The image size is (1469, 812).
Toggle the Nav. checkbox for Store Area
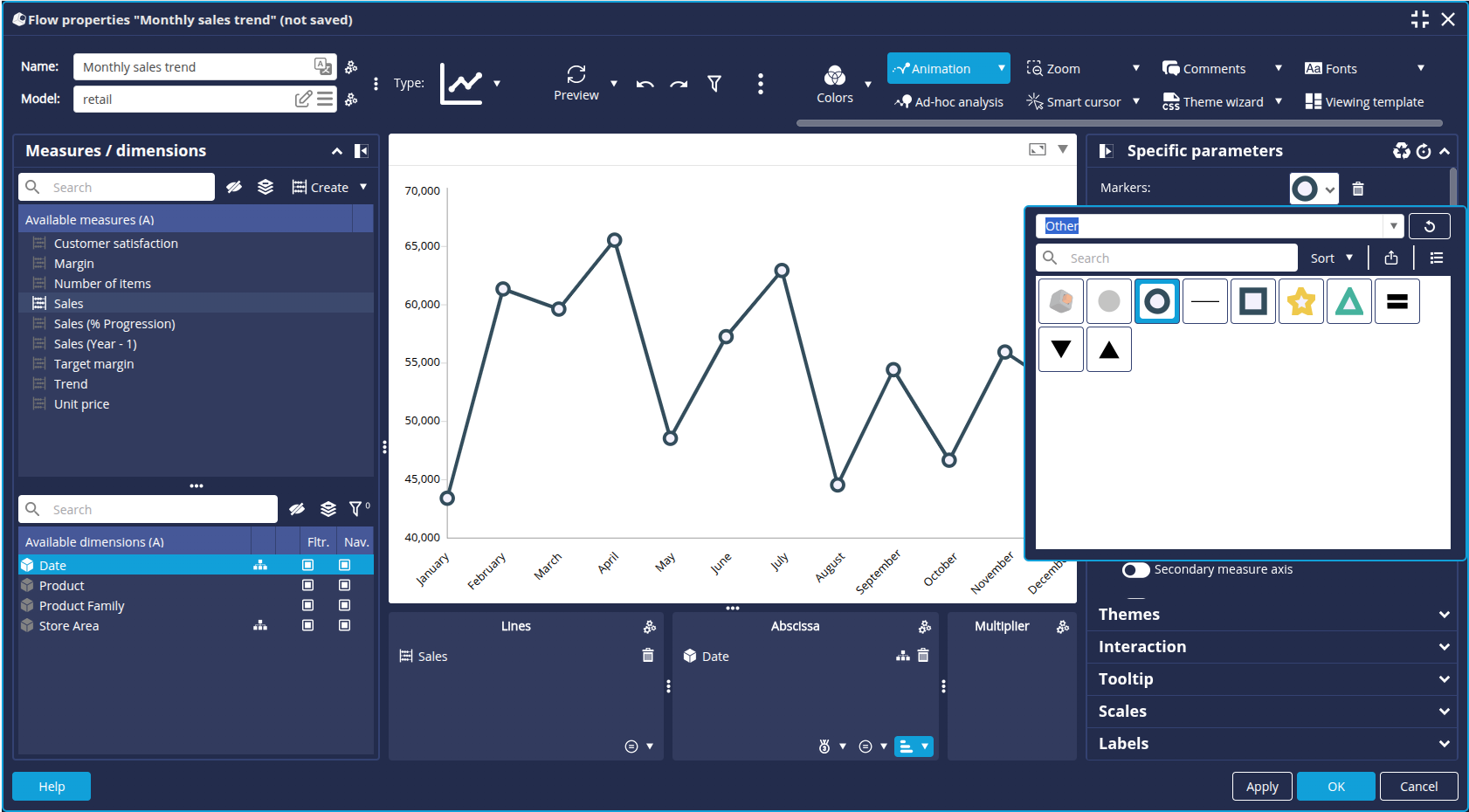click(x=344, y=626)
